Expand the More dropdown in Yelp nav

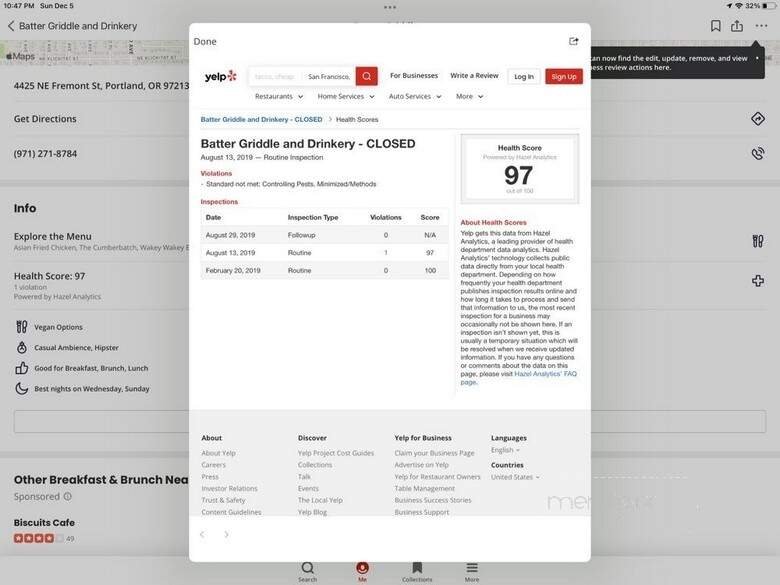469,97
